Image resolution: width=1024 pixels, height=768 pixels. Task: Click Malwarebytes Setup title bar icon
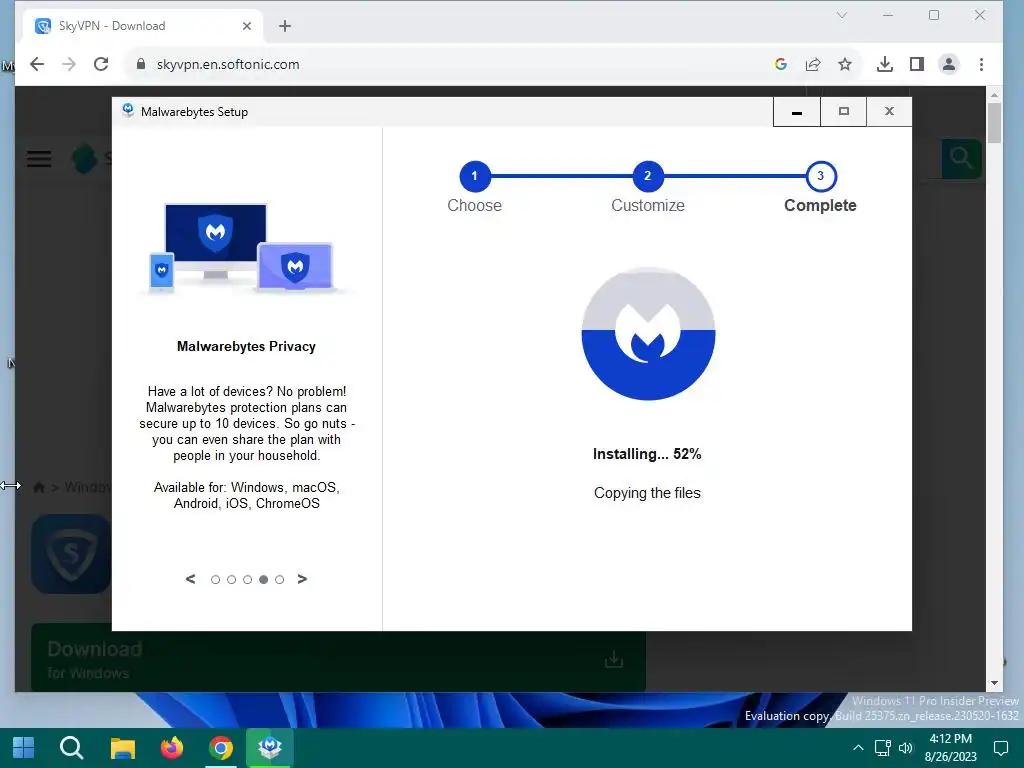pos(128,110)
